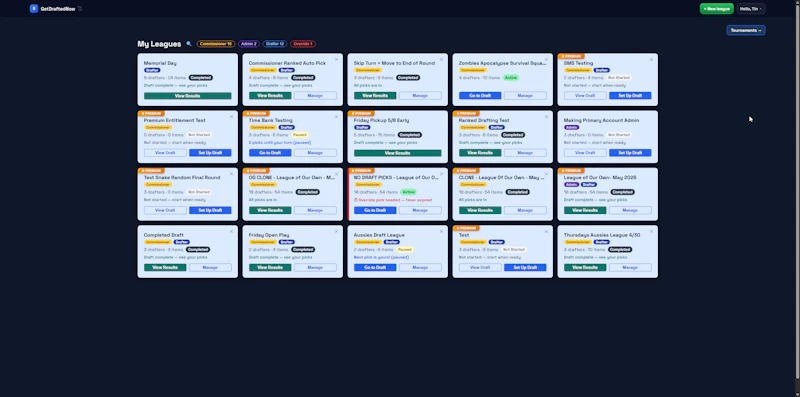The height and width of the screenshot is (397, 800).
Task: View Draft for Test Snake Random Final Round
Action: (x=165, y=210)
